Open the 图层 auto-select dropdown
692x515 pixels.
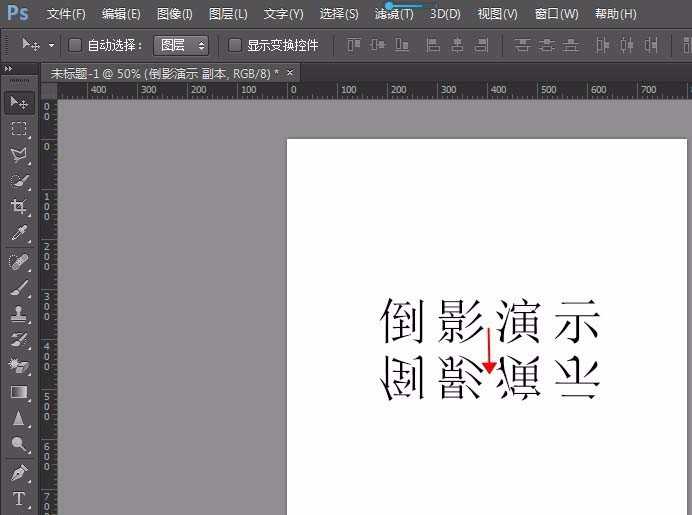[x=181, y=45]
